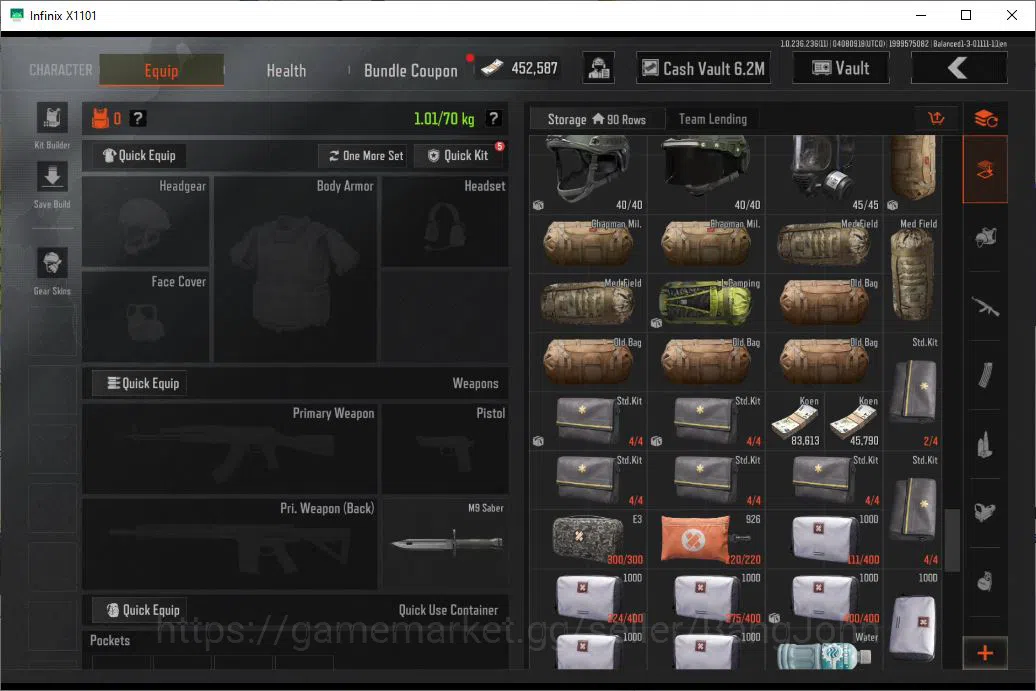Filter storage by magazines category
Screen dimensions: 1036x691
pyautogui.click(x=985, y=375)
